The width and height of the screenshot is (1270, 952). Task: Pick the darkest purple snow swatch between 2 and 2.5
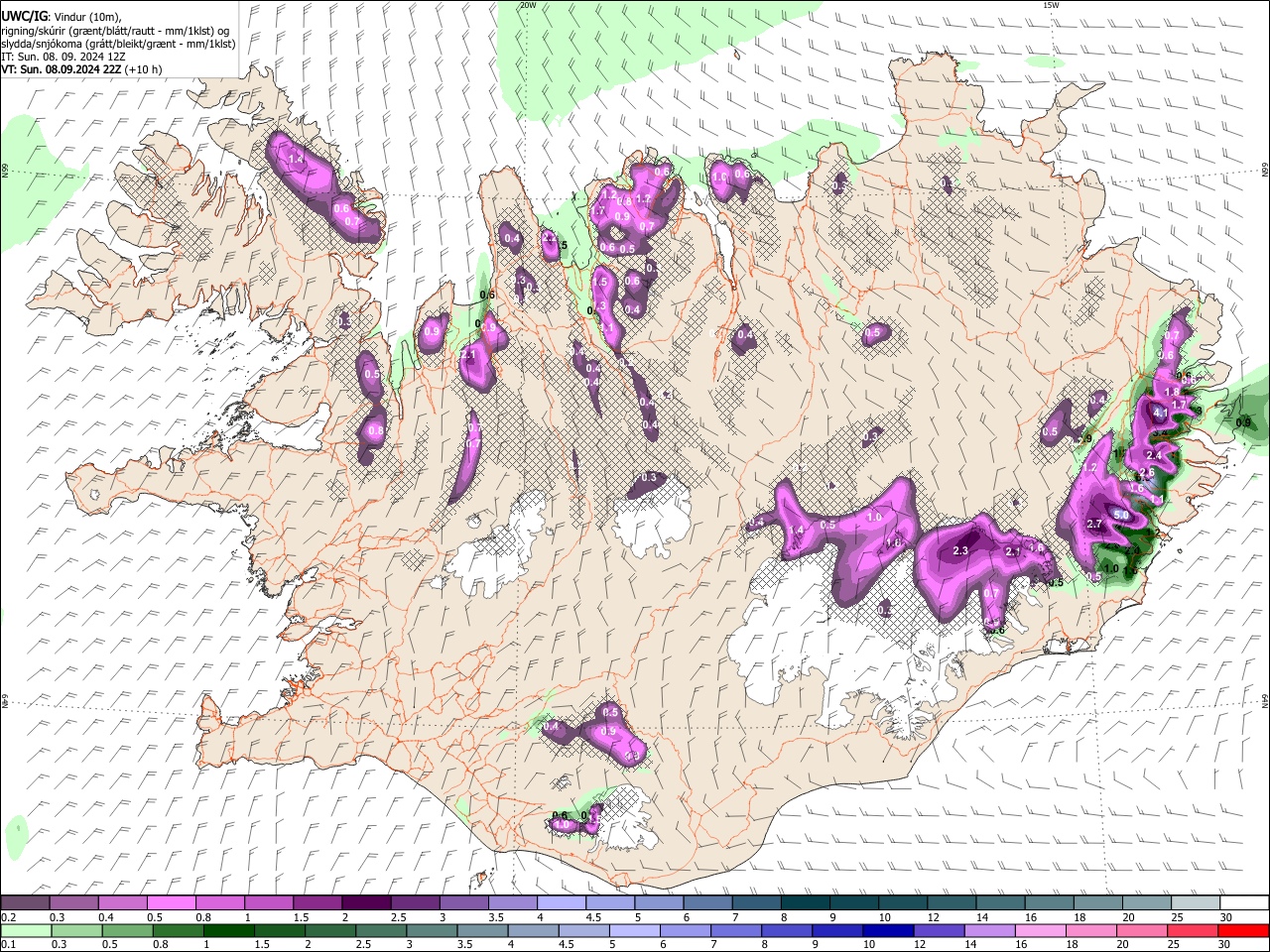tap(366, 903)
